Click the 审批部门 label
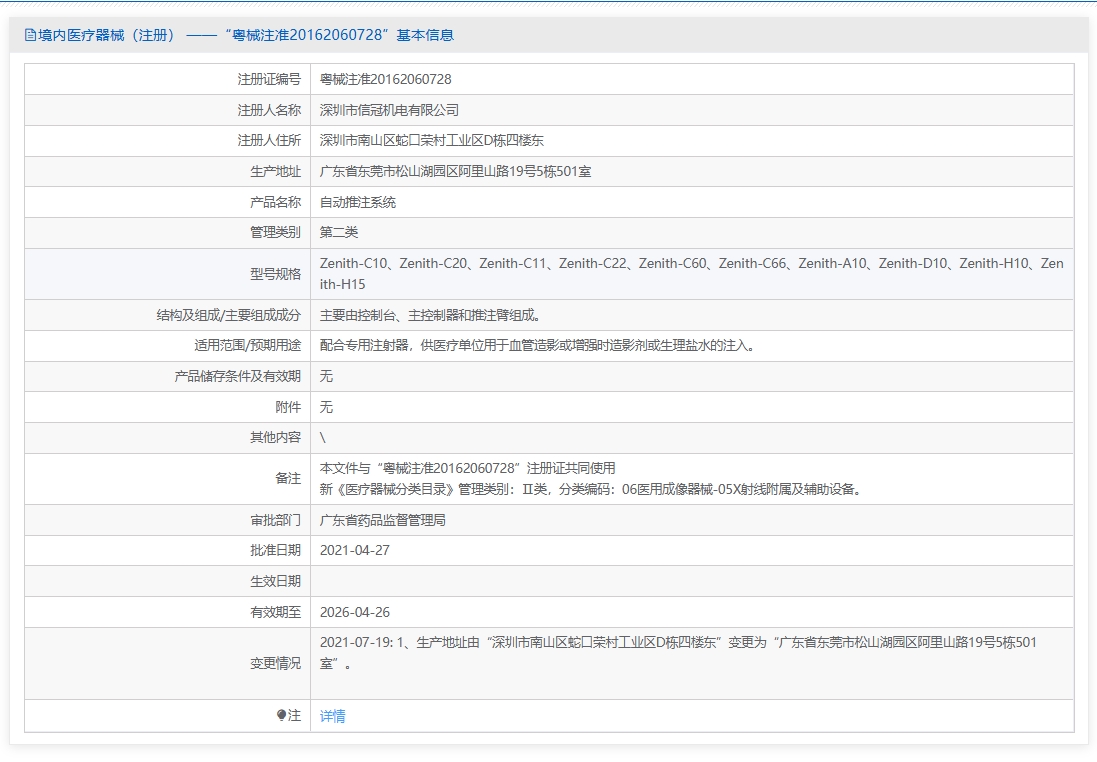This screenshot has width=1097, height=762. pos(276,520)
